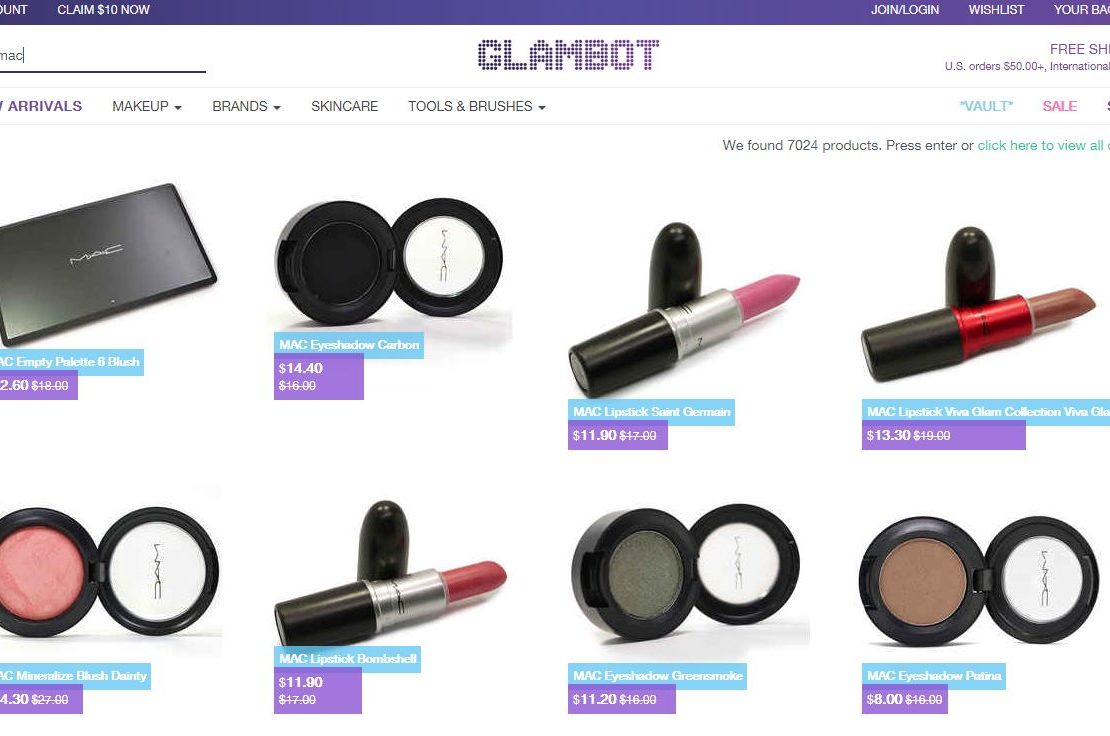This screenshot has width=1110, height=736.
Task: Select the MAC Lipstick Saint Germain image
Action: click(684, 309)
